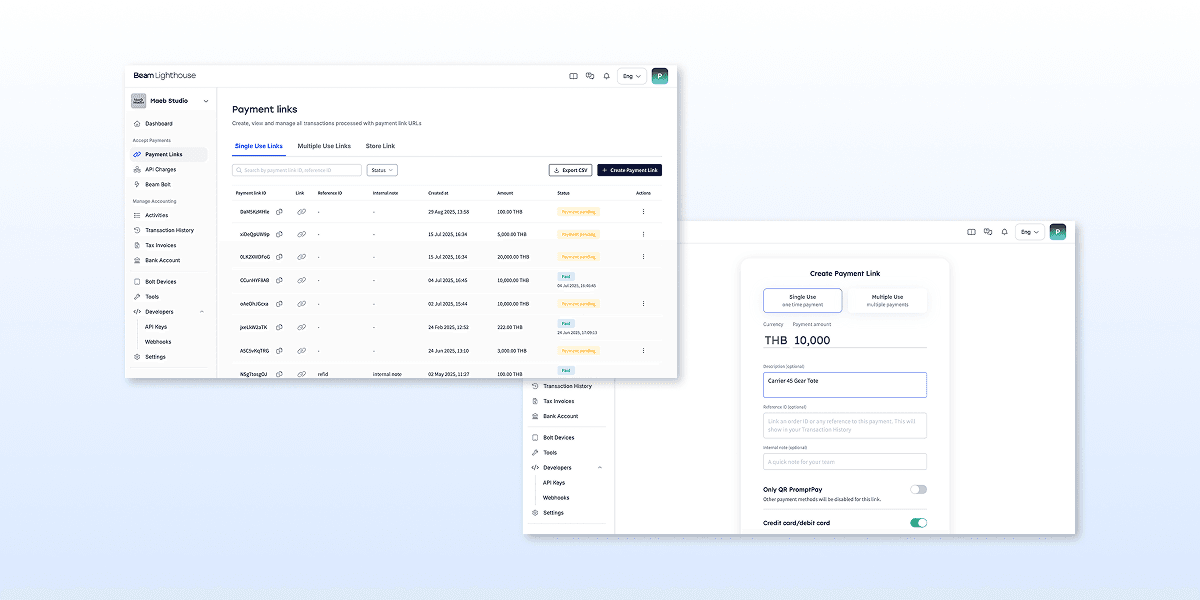Switch to the Store Link tab
The image size is (1200, 600).
coord(380,146)
